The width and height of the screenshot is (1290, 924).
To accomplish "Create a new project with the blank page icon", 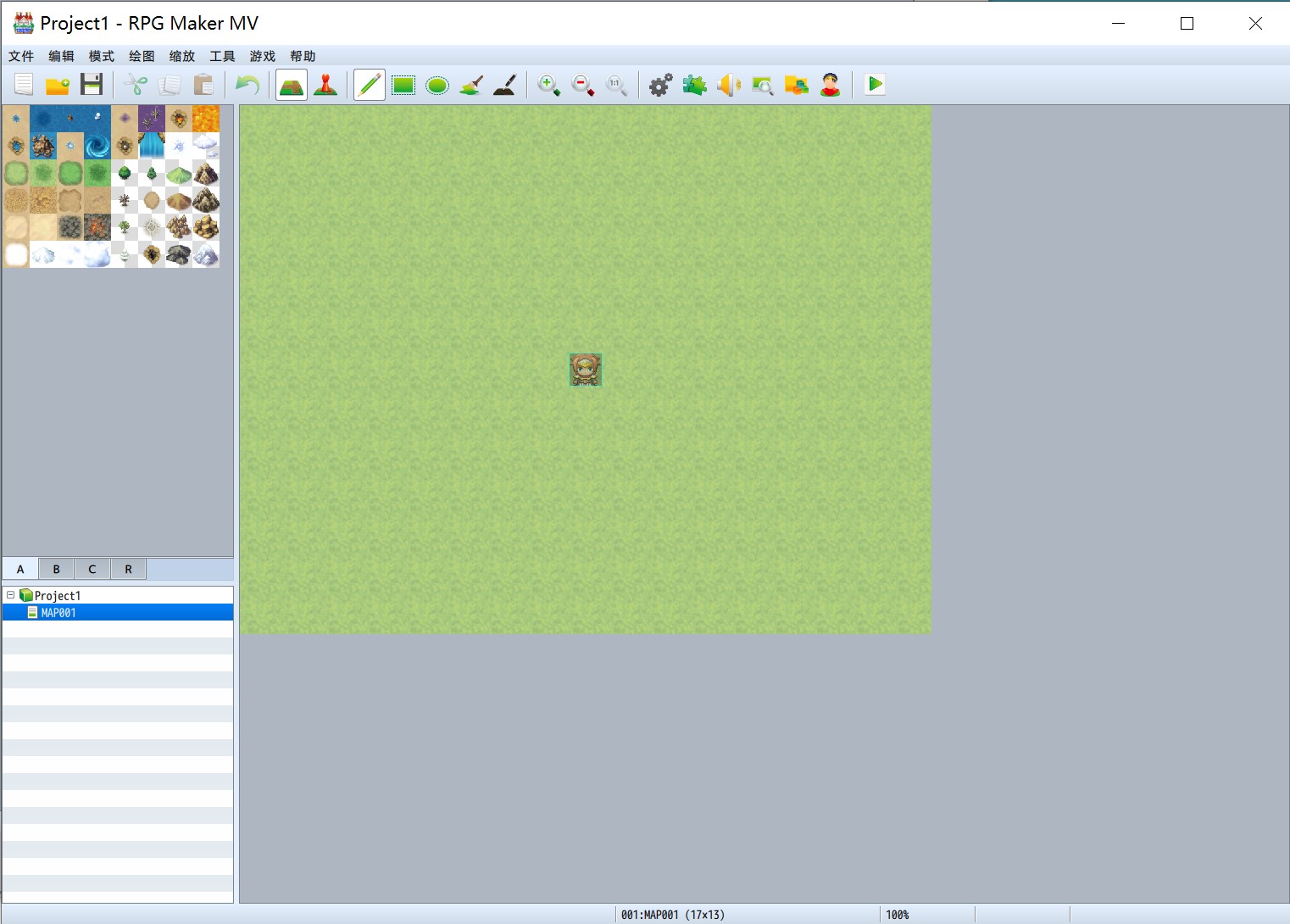I will [x=24, y=85].
